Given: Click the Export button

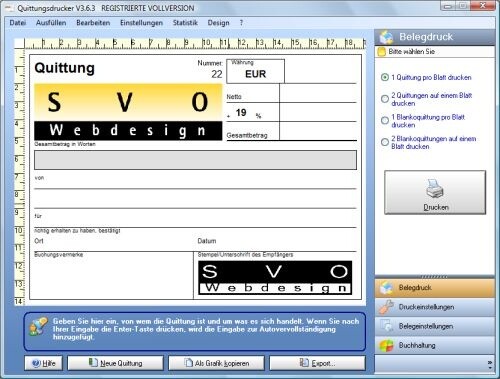Looking at the screenshot, I should point(317,363).
